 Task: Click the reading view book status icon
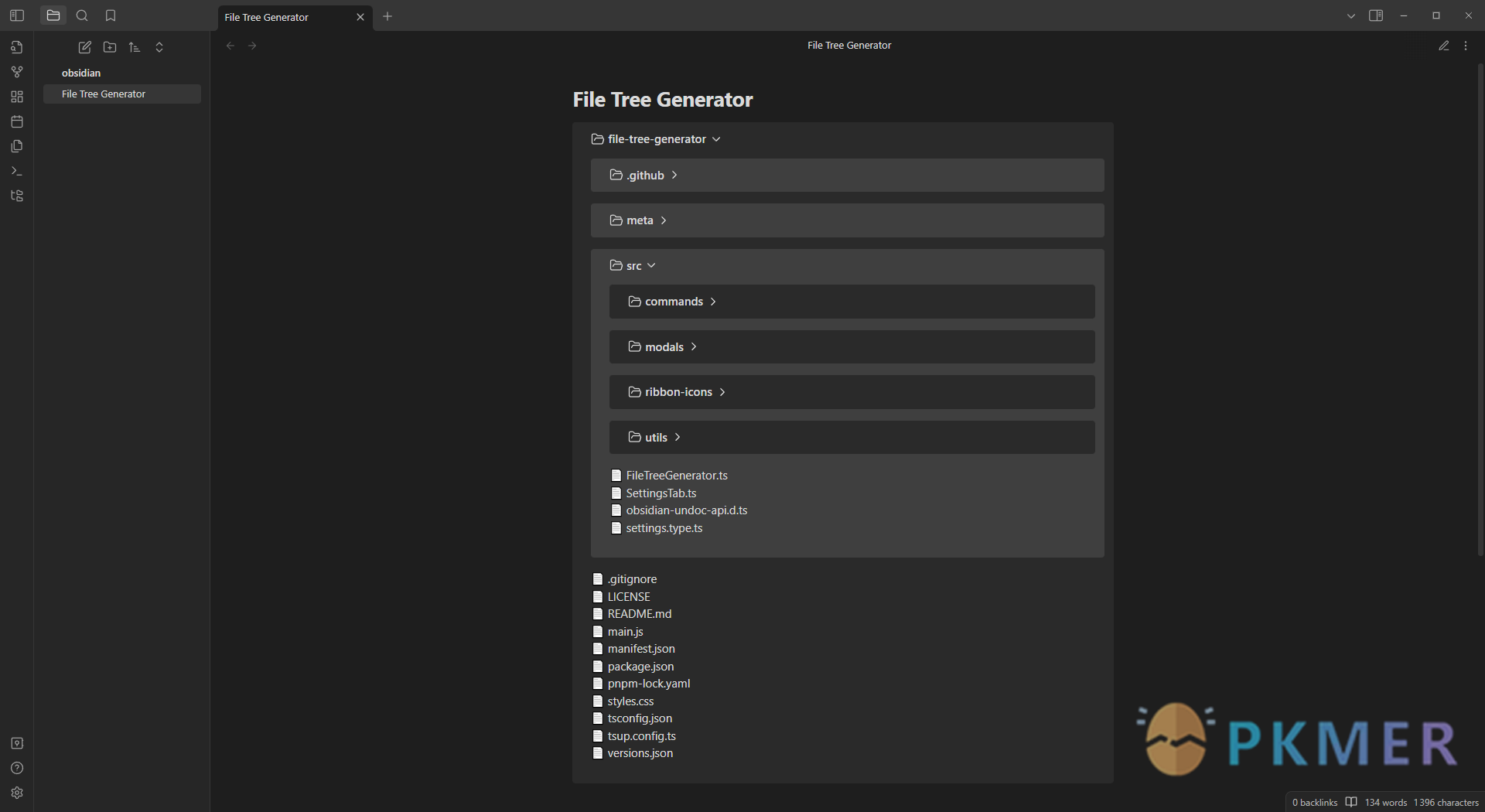tap(1351, 802)
